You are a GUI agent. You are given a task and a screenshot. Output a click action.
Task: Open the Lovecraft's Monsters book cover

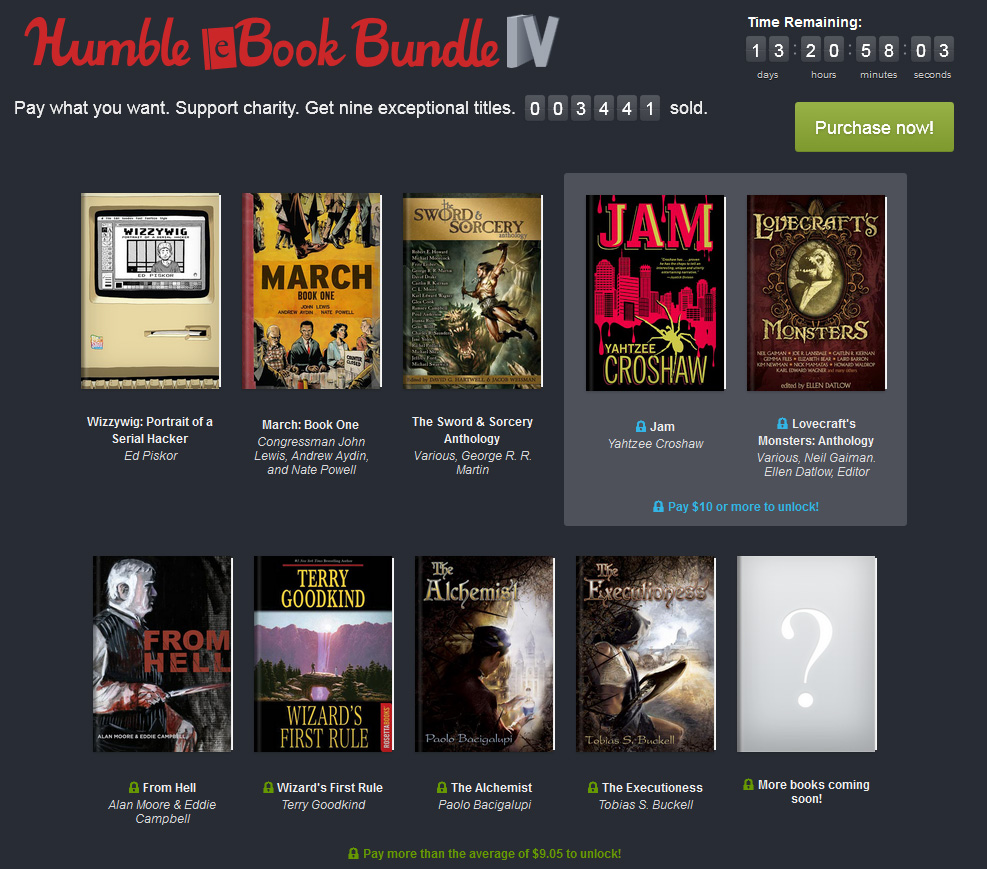tap(817, 293)
